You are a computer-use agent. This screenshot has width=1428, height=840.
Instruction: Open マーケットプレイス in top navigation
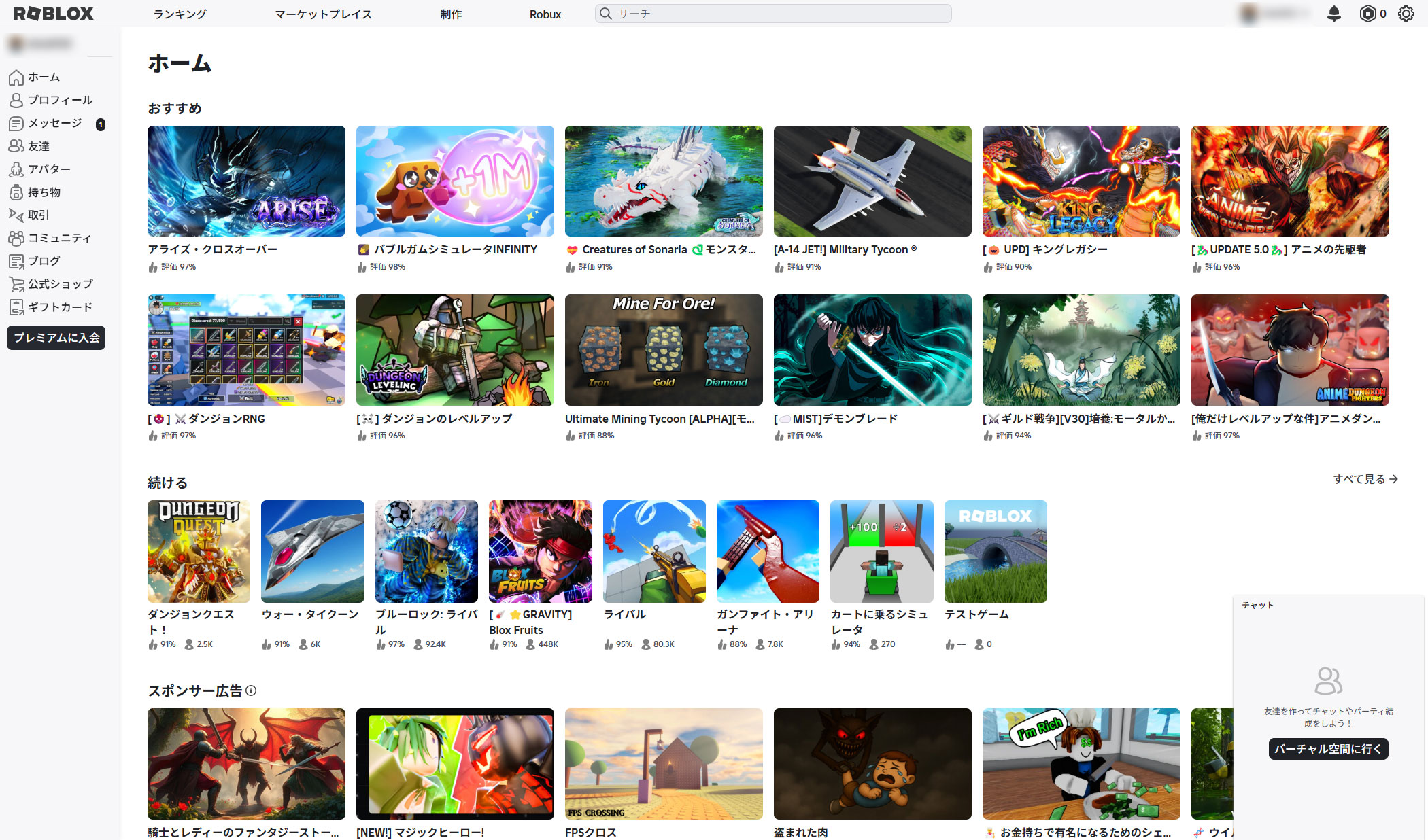323,14
